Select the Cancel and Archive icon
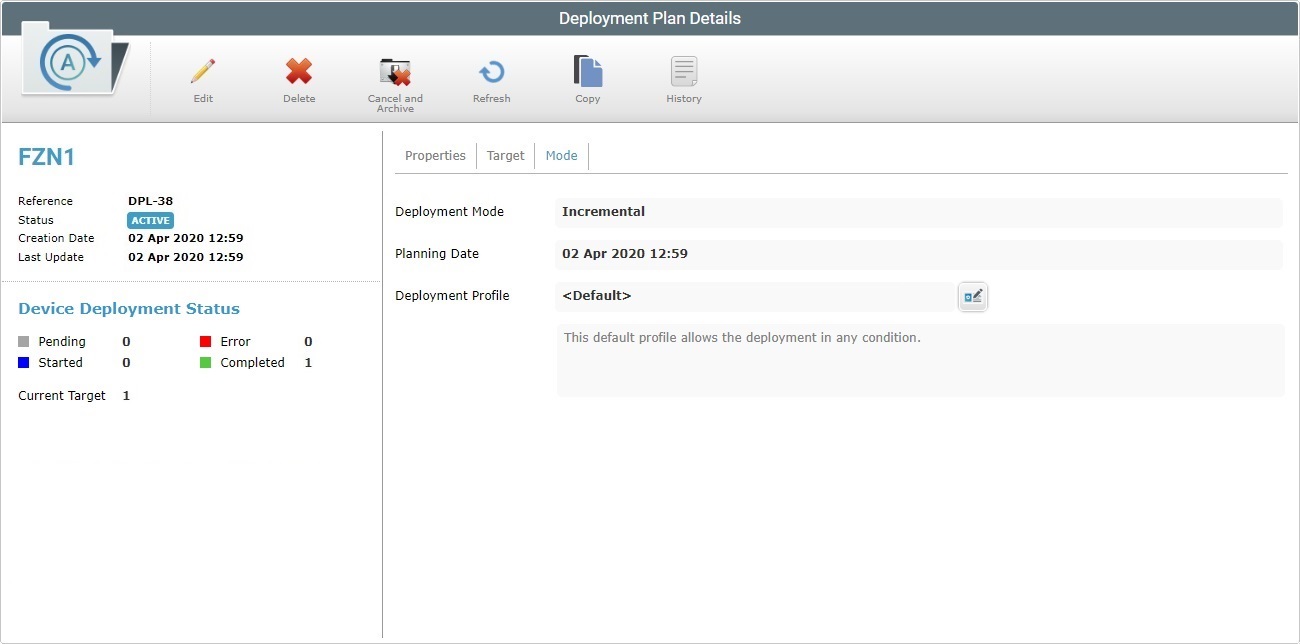Screen dimensions: 1300x644 point(395,72)
